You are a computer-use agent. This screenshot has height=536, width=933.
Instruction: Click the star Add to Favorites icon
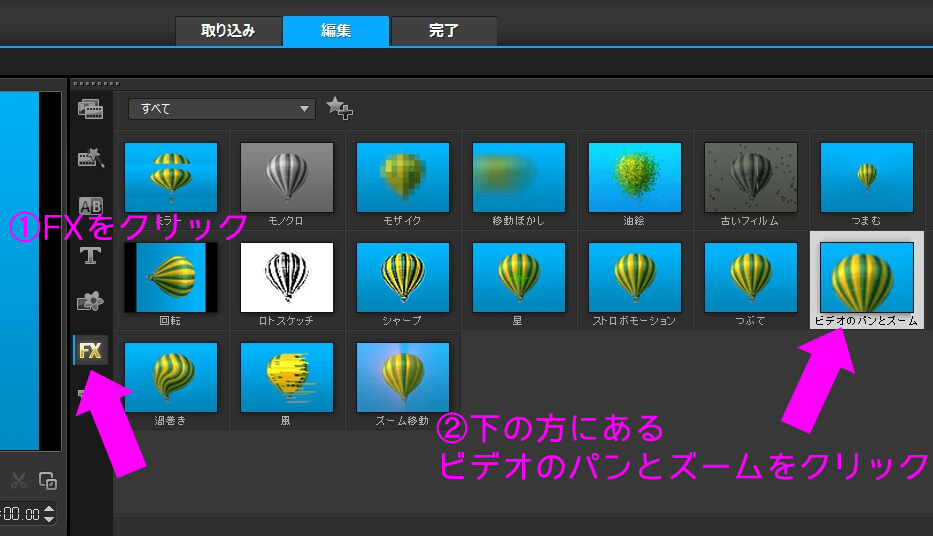click(339, 109)
